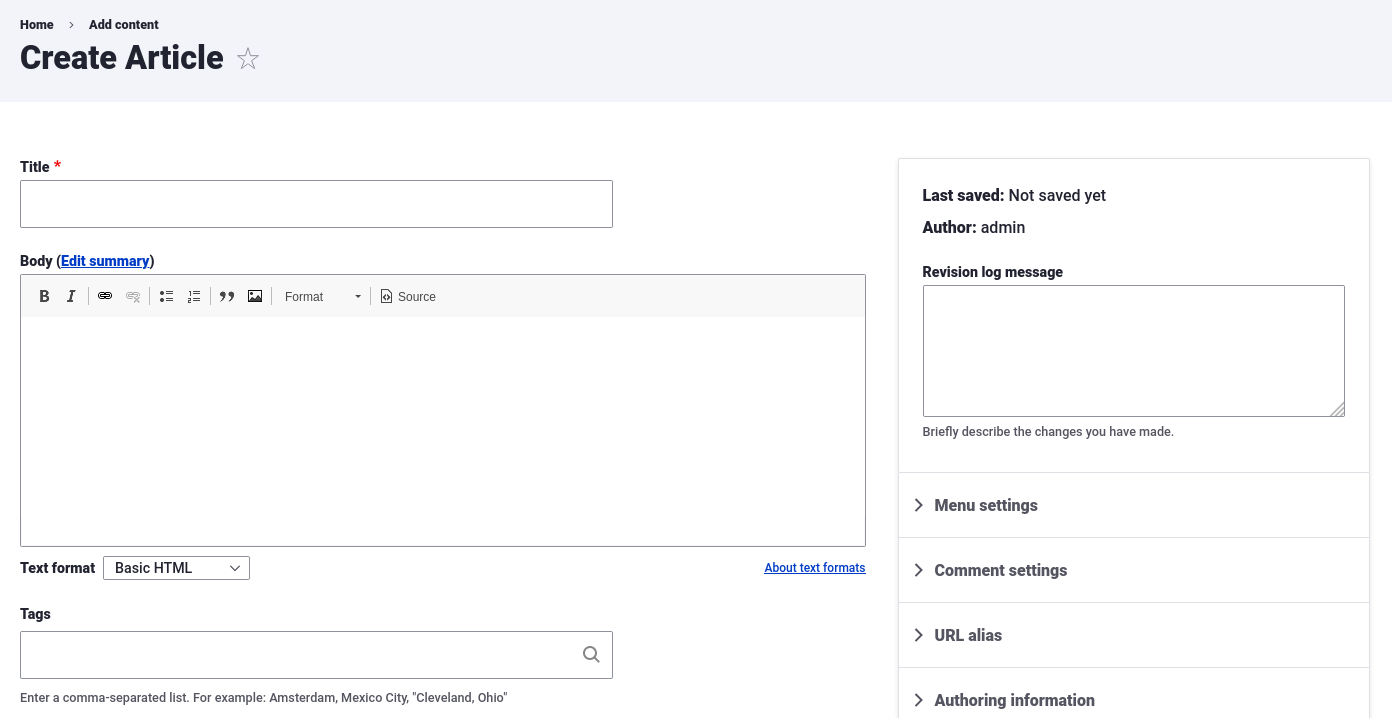The image size is (1392, 718).
Task: Open the About text formats link
Action: [x=814, y=568]
